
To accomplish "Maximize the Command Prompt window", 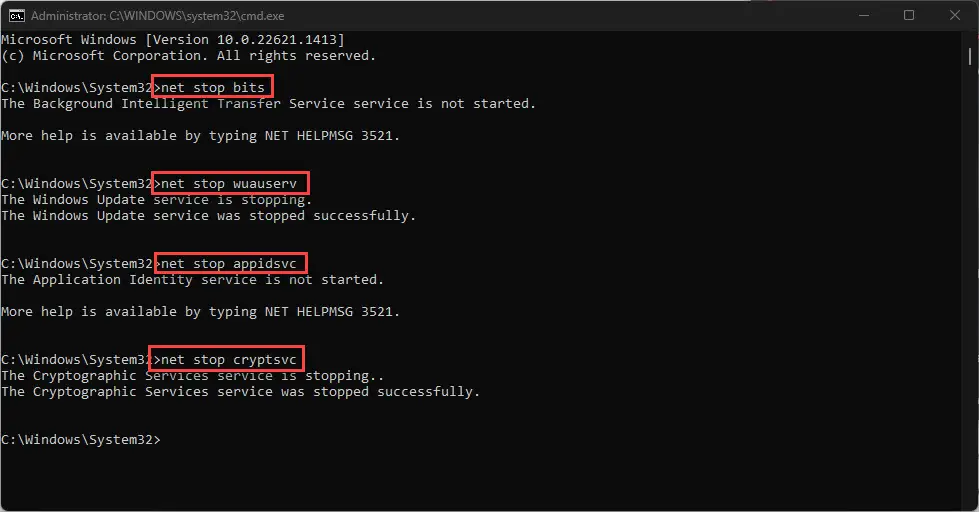I will click(909, 16).
